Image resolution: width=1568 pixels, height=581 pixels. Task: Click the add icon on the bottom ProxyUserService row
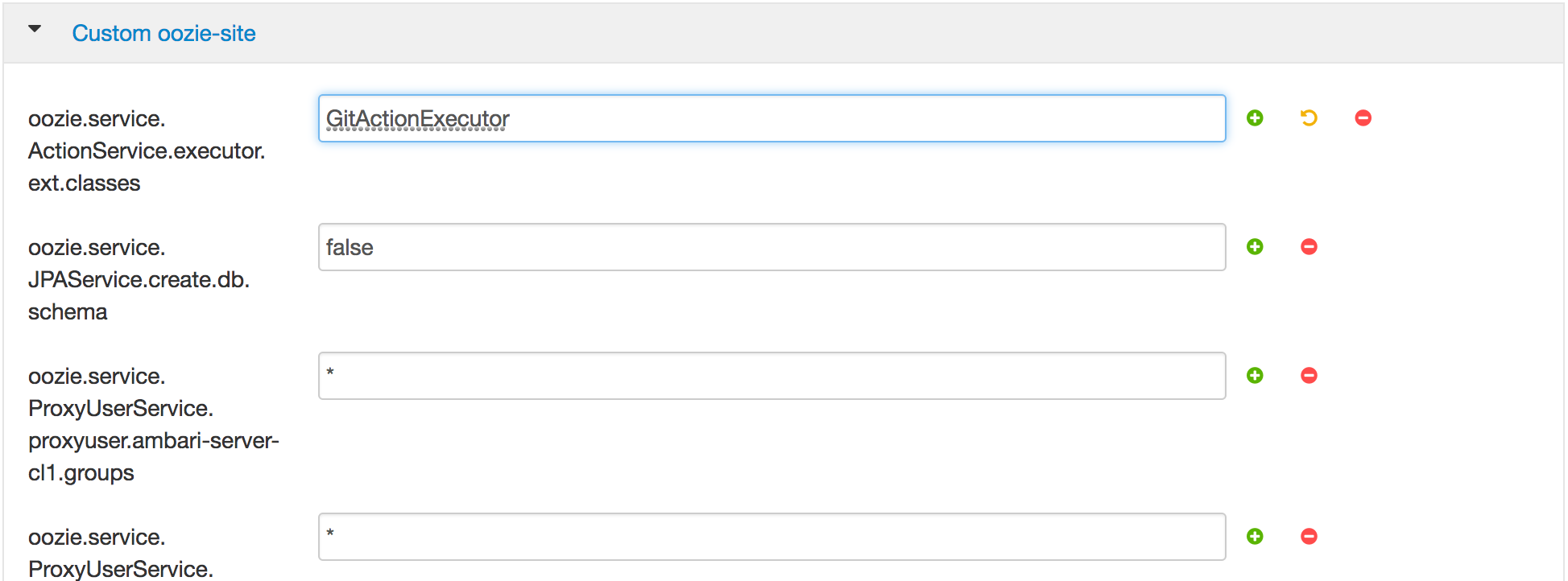pos(1255,536)
